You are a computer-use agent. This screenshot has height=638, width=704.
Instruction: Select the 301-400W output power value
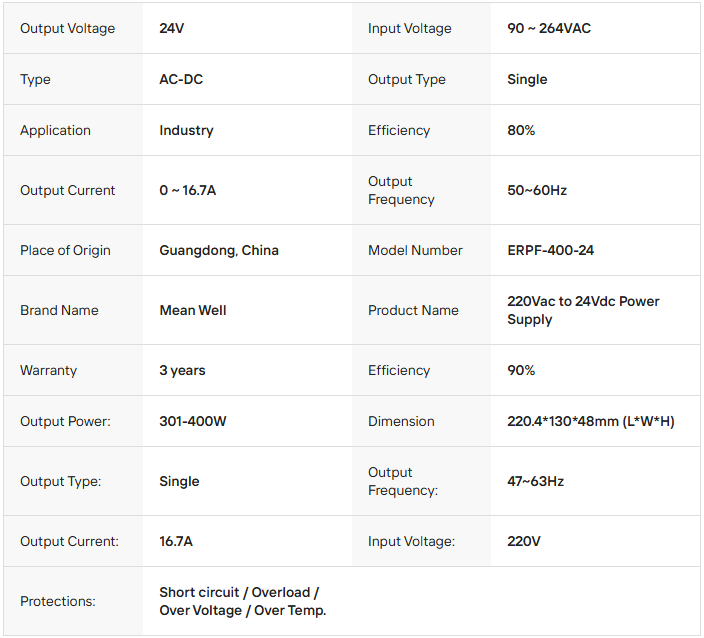[193, 421]
